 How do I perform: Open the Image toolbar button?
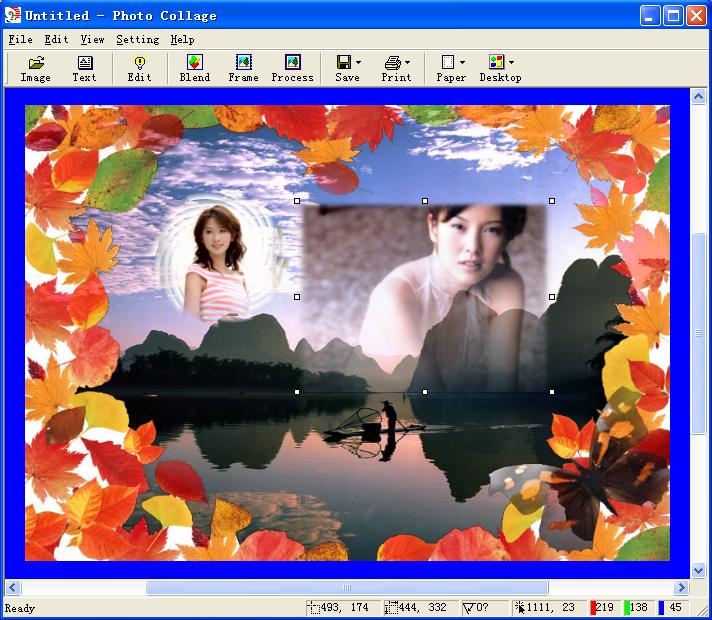coord(35,69)
